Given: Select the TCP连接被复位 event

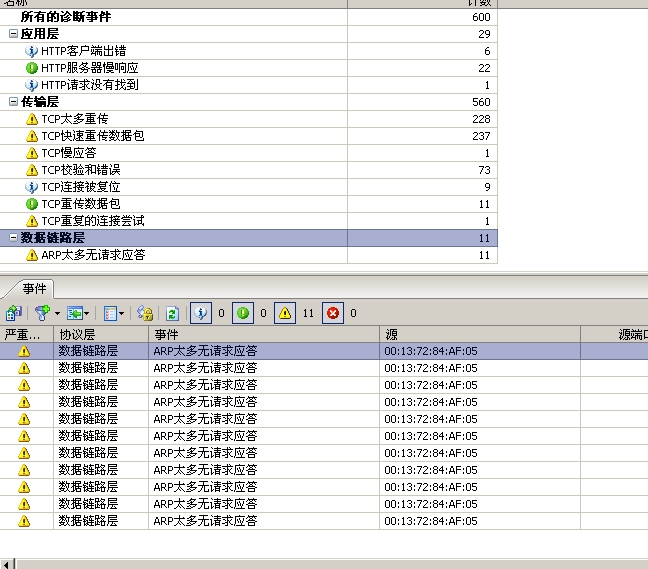Looking at the screenshot, I should click(248, 187).
